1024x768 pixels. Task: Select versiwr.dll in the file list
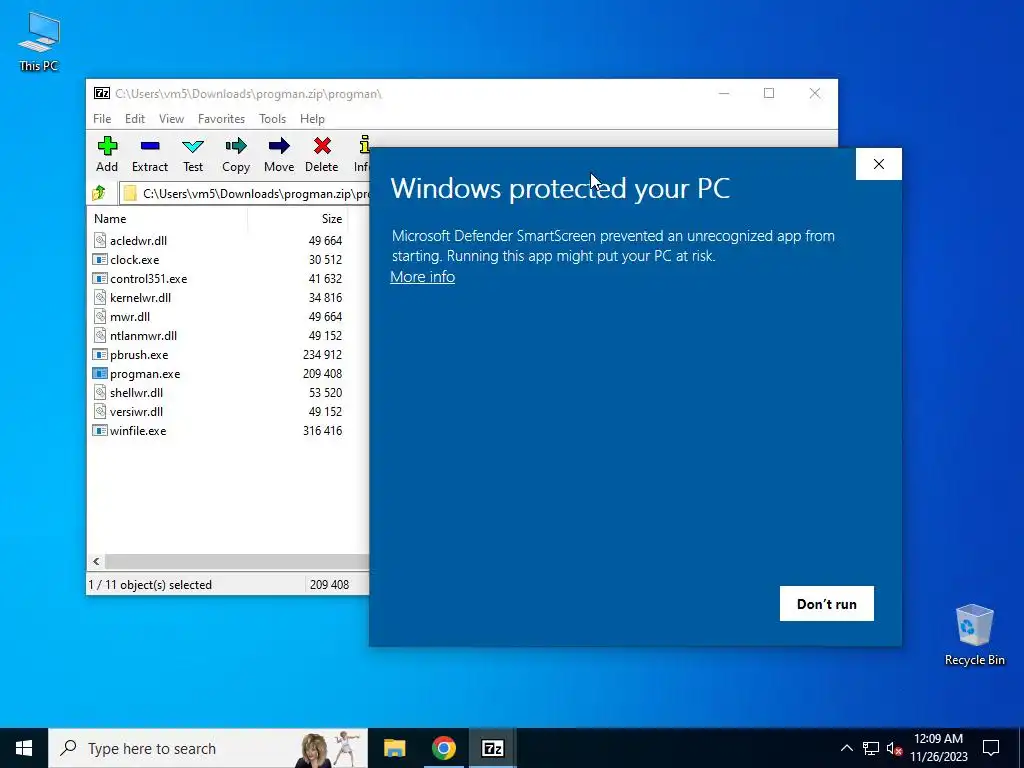pos(136,411)
